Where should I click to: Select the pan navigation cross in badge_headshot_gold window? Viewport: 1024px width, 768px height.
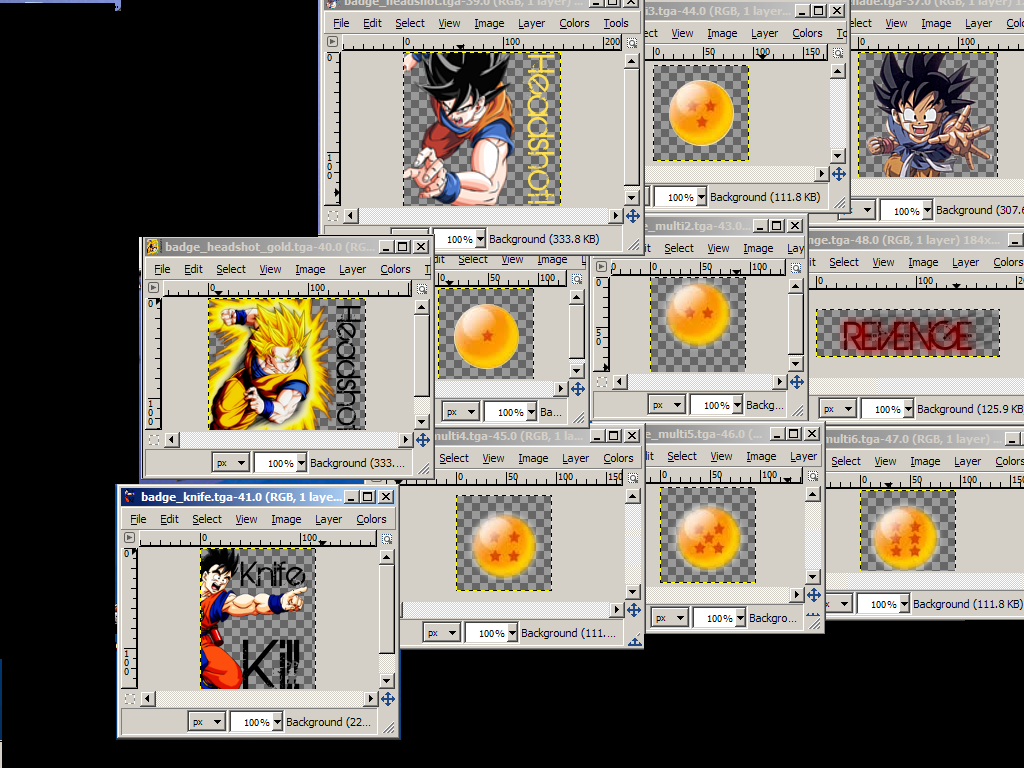tap(422, 440)
